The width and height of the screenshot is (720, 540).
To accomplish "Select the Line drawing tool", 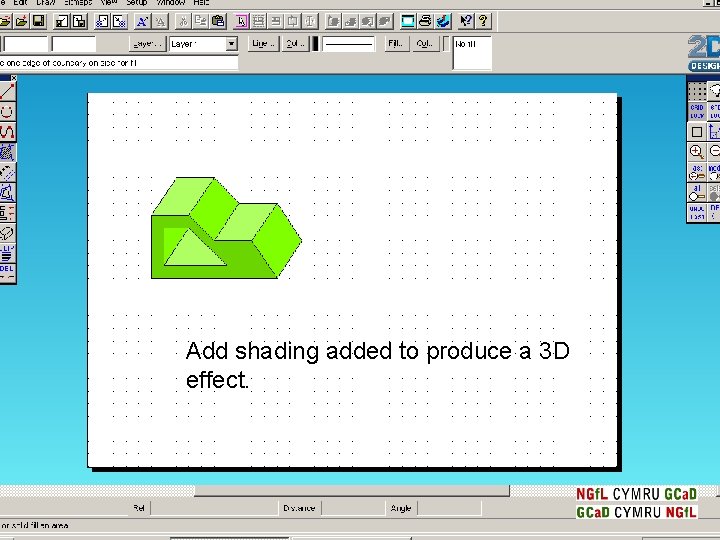I will (x=7, y=91).
